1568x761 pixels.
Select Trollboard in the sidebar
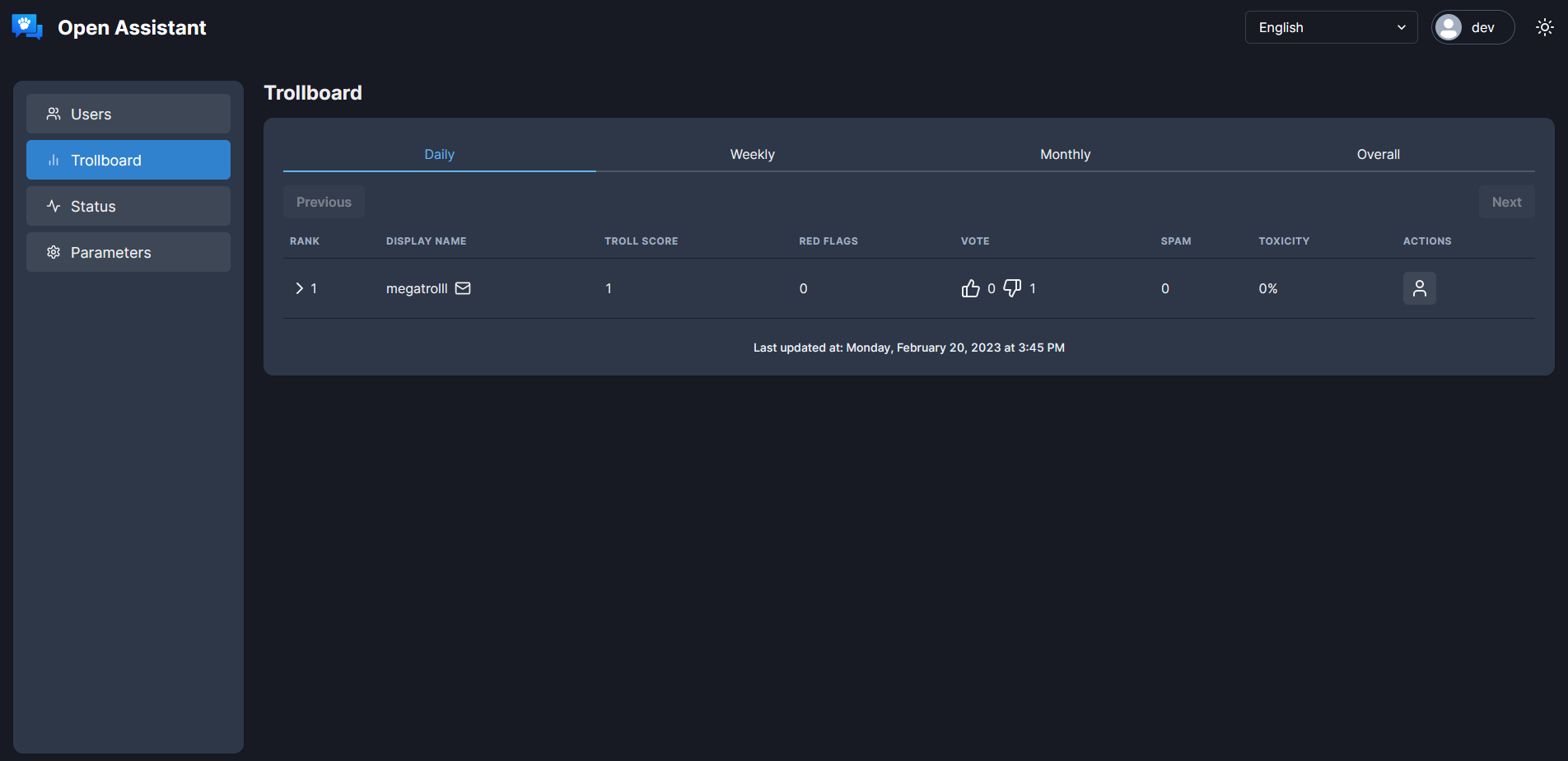(128, 160)
